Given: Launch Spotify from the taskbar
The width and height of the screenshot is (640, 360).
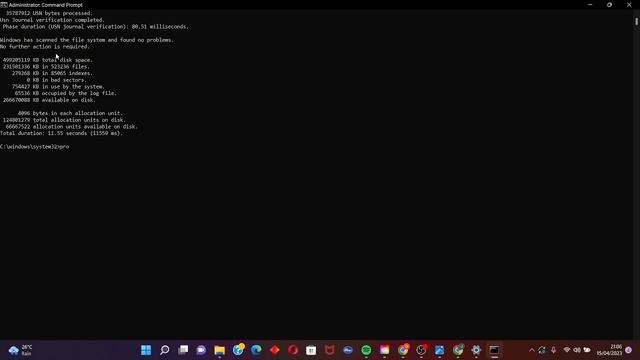Looking at the screenshot, I should (366, 350).
